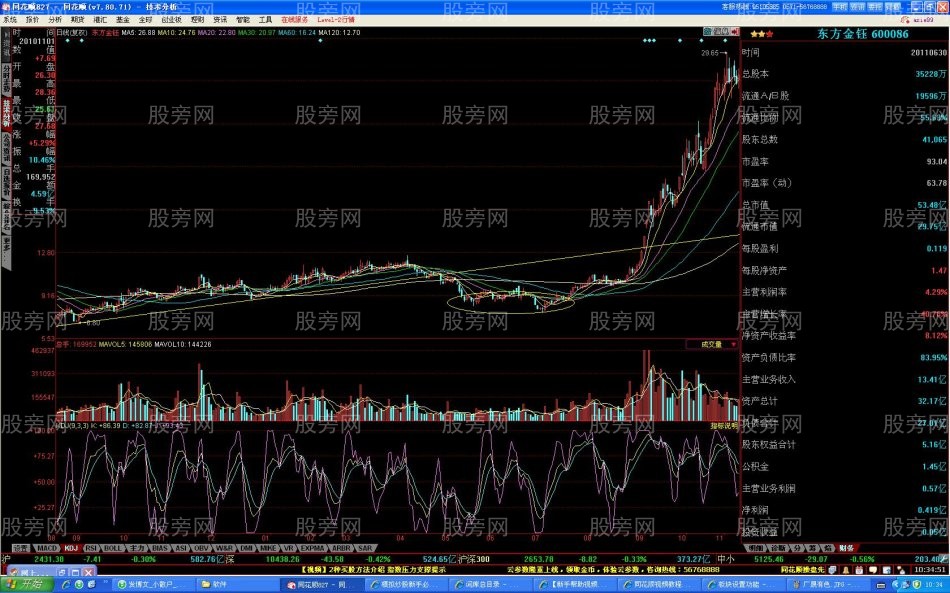This screenshot has width=950, height=593.
Task: Click the Level-2行情 link
Action: tap(334, 19)
